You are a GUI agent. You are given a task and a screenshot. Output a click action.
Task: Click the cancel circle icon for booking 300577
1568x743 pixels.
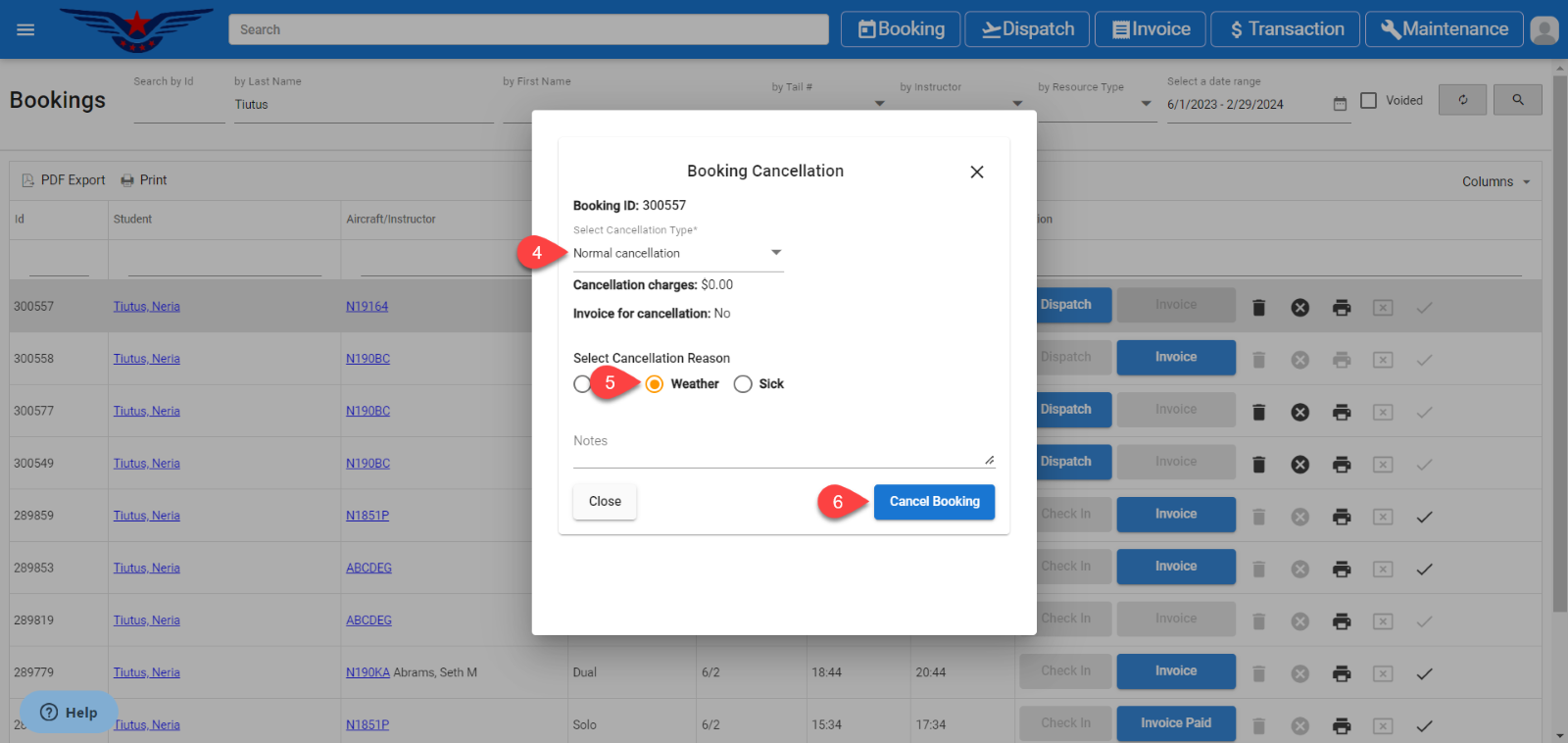click(1299, 412)
